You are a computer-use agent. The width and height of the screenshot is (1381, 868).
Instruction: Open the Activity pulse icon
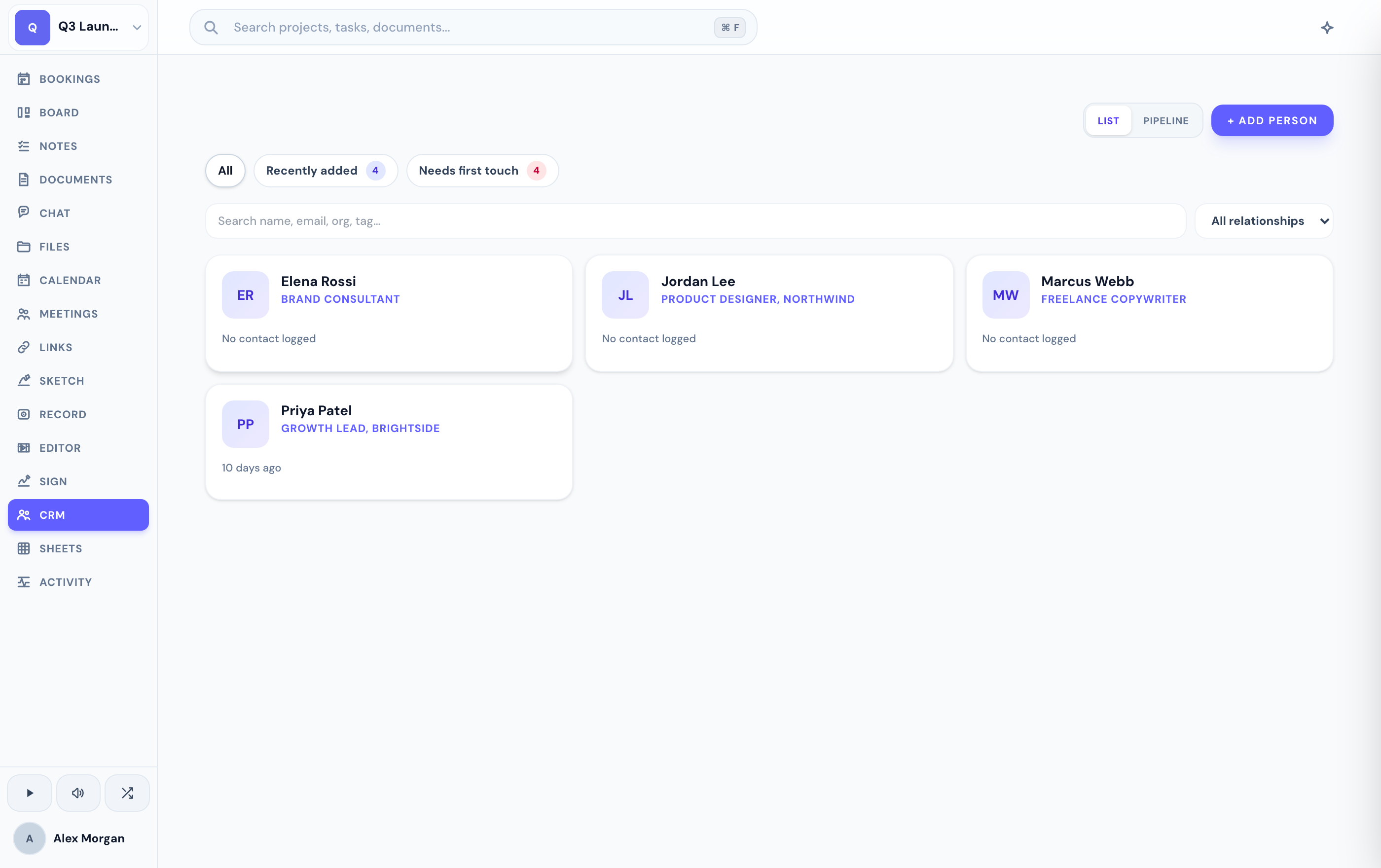pos(24,582)
